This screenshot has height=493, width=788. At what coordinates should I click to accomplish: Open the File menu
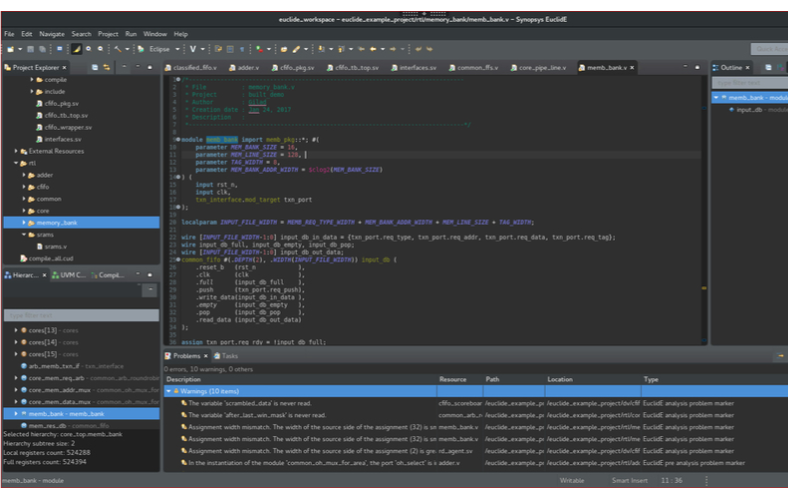[9, 34]
